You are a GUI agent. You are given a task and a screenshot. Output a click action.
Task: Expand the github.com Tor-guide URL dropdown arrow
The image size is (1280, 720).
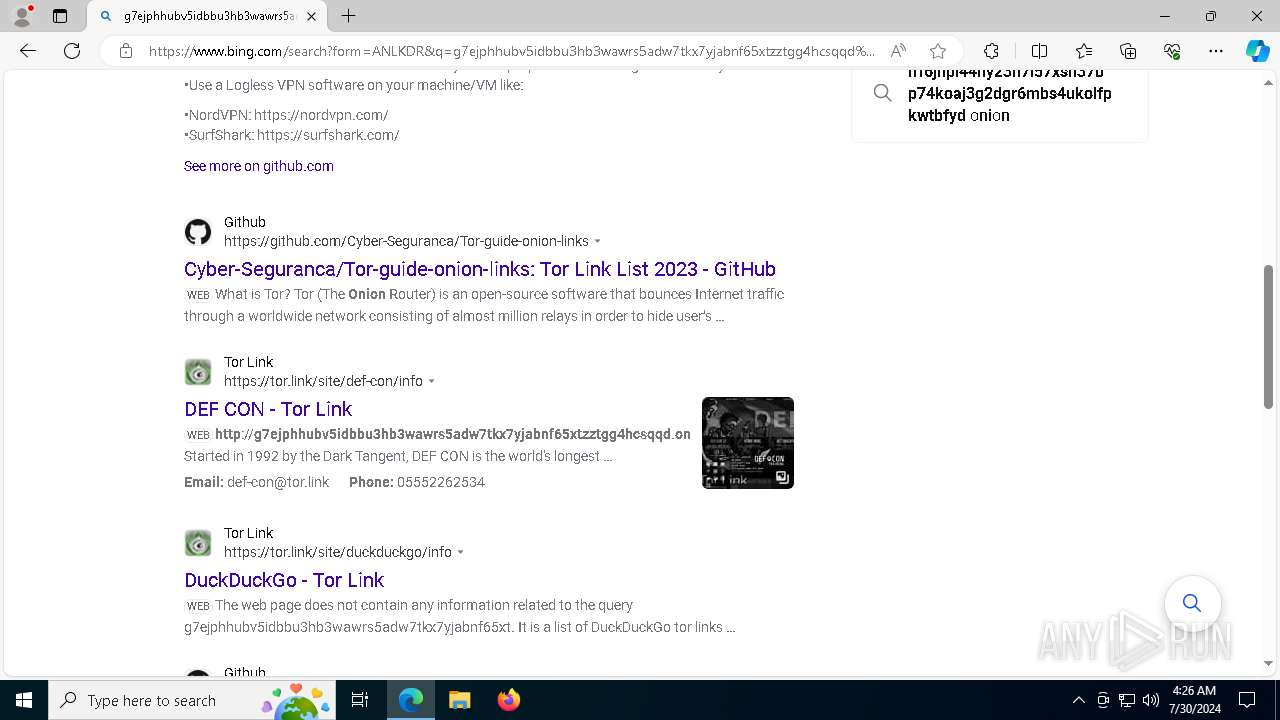pos(598,241)
